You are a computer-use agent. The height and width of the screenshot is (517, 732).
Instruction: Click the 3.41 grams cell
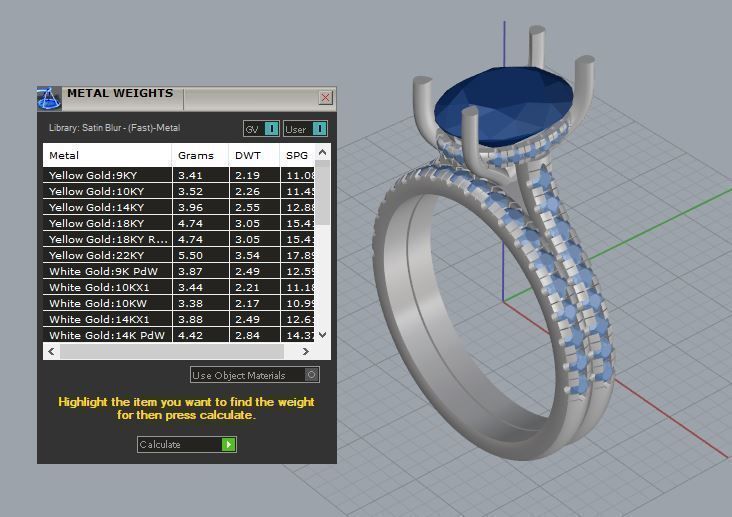pos(201,176)
